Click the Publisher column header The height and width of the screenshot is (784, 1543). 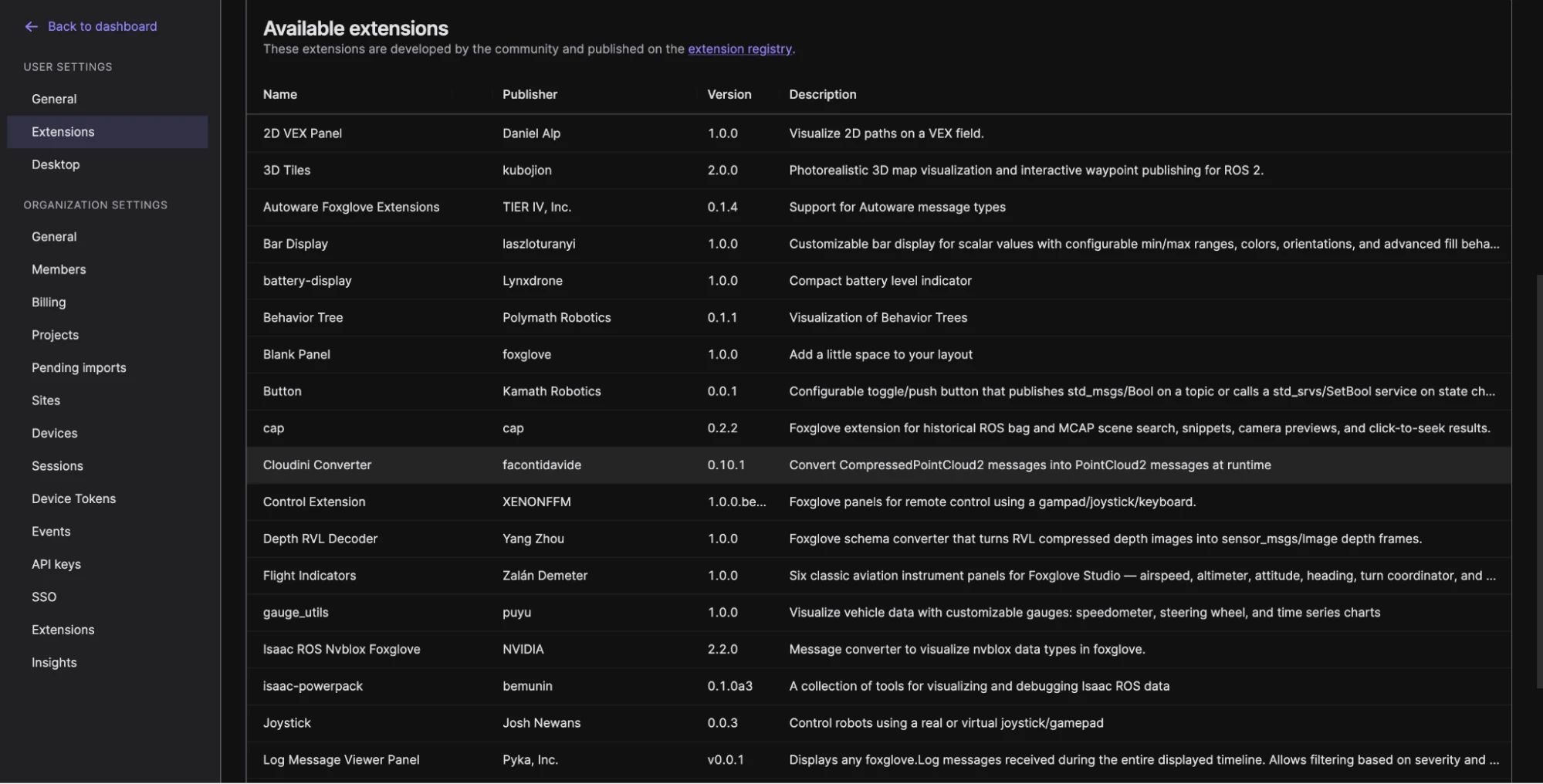(x=530, y=95)
